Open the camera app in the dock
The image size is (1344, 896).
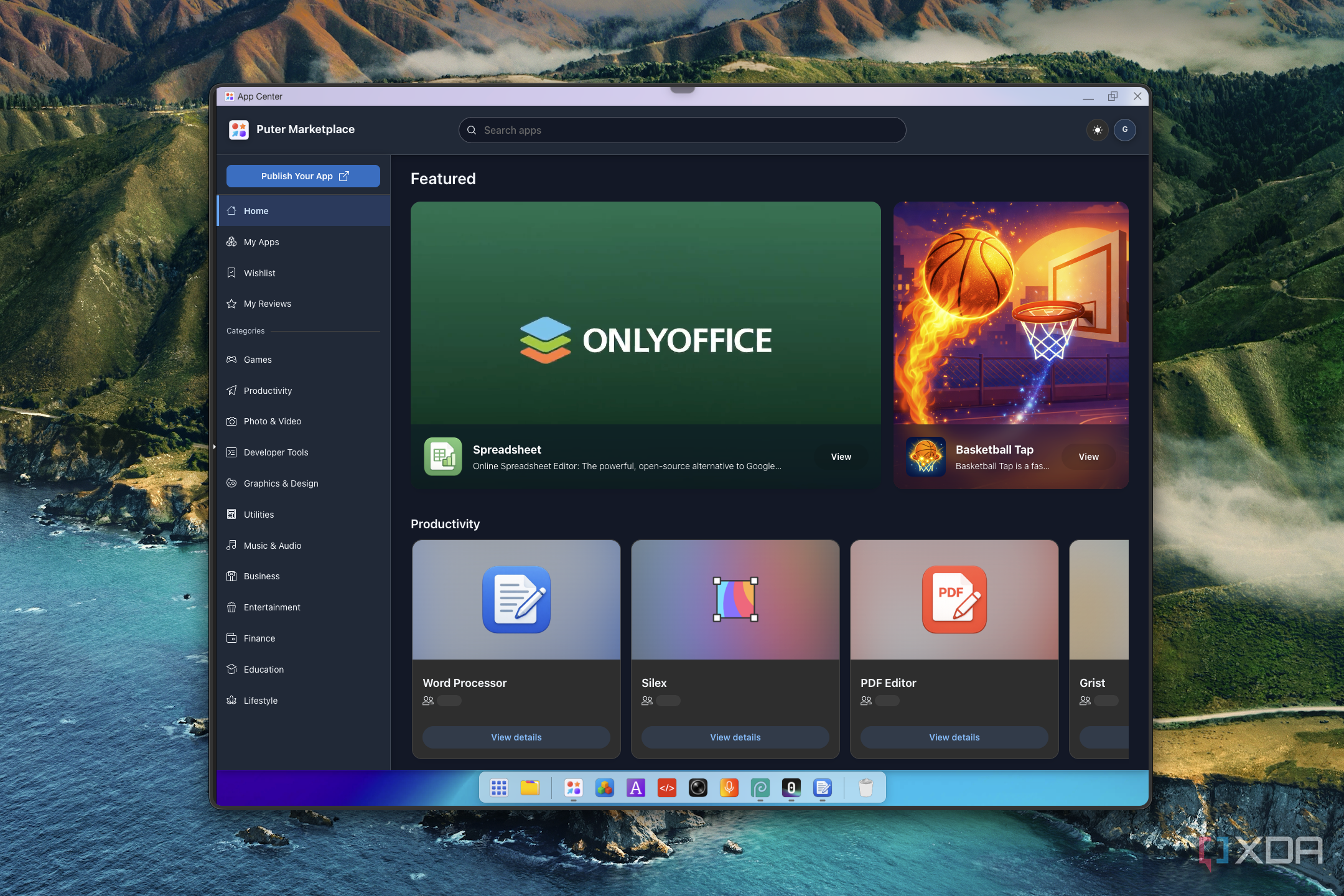698,788
